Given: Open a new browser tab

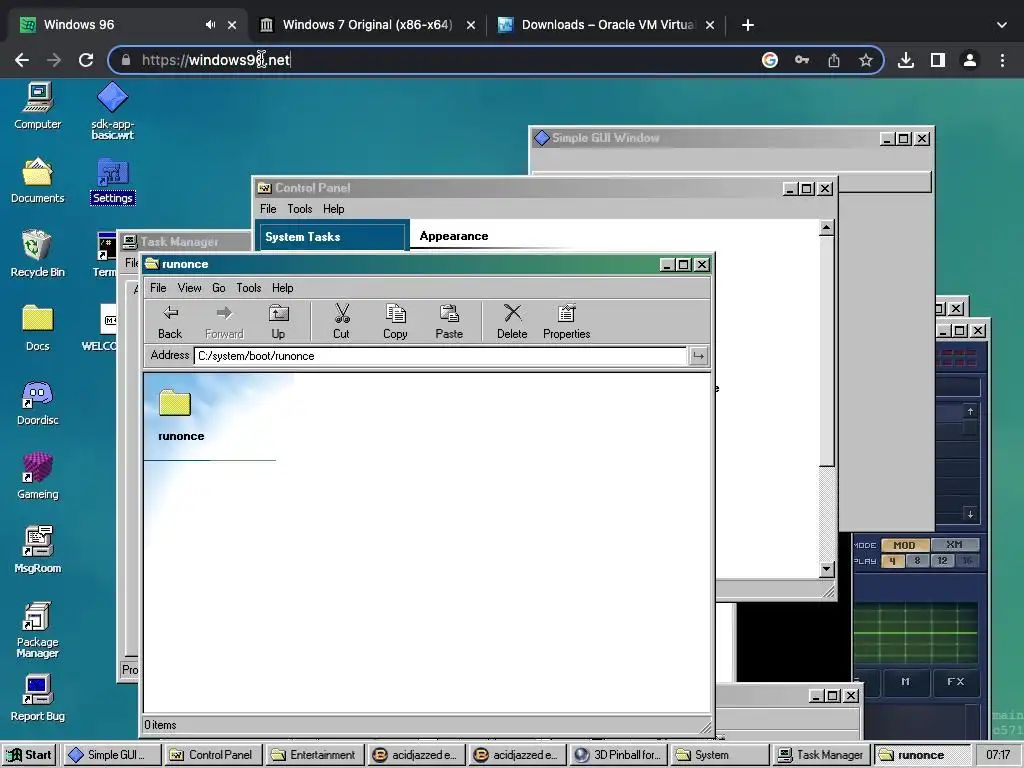Looking at the screenshot, I should pos(748,25).
